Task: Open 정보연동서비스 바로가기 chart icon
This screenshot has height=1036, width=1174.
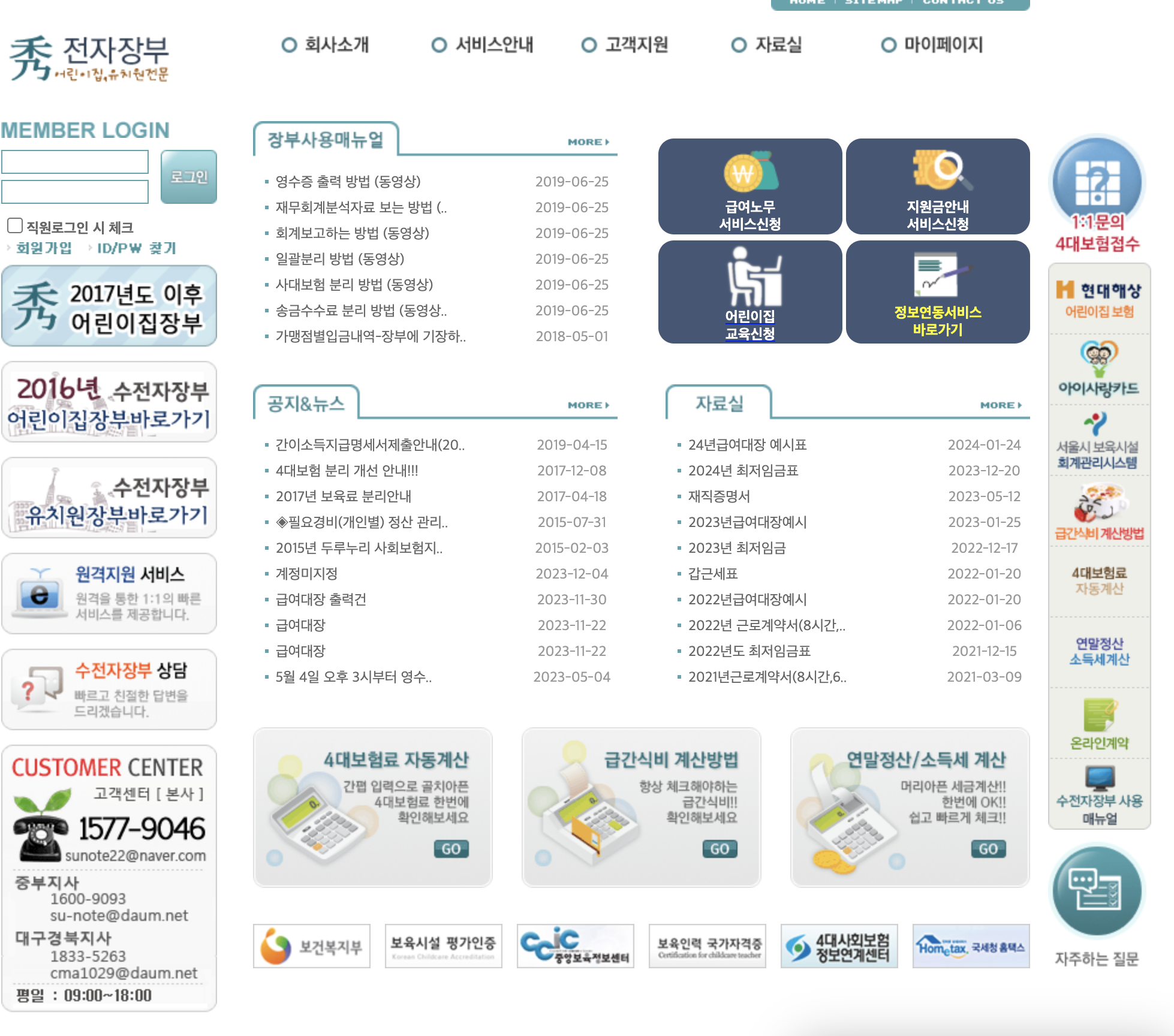Action: pos(938,275)
